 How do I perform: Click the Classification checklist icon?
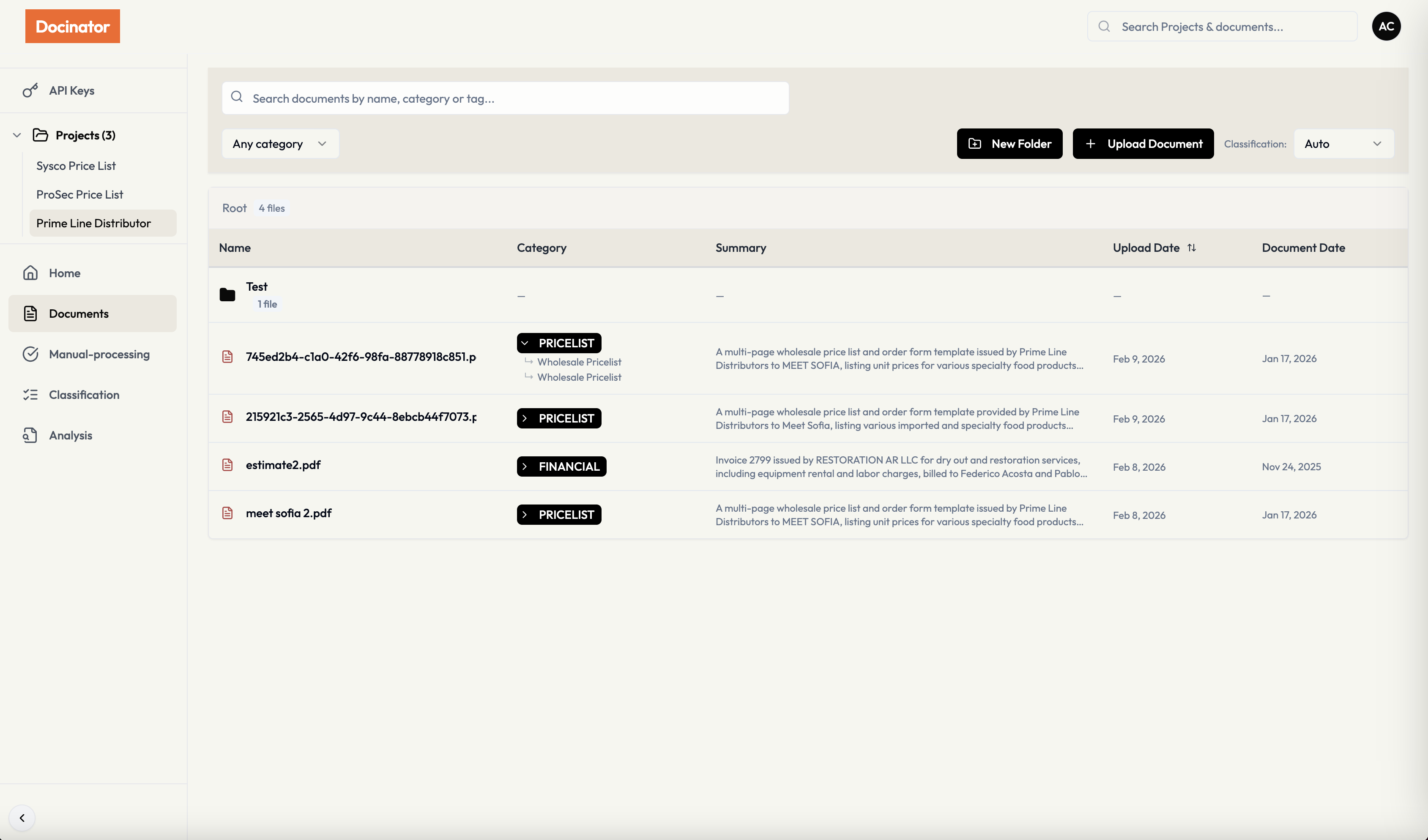[30, 395]
